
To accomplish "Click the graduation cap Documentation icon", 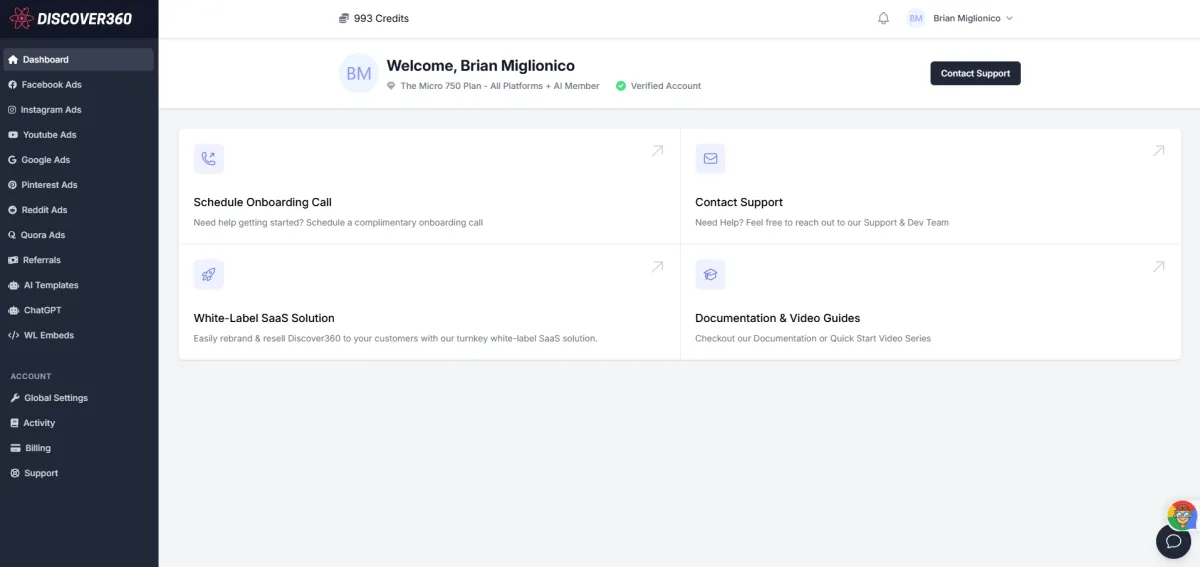I will 710,274.
